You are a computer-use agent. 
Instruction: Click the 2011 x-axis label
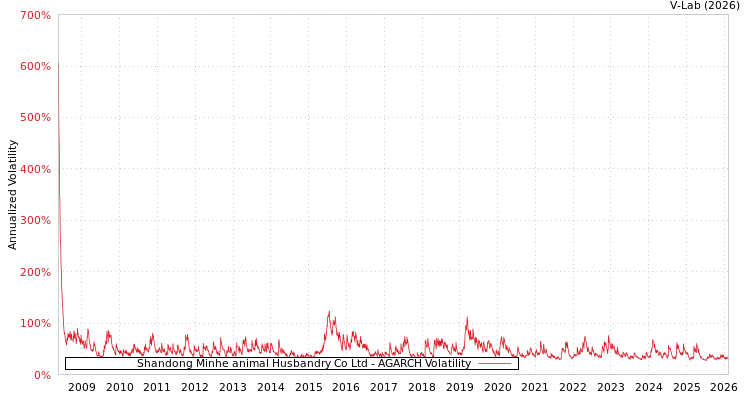click(x=157, y=387)
